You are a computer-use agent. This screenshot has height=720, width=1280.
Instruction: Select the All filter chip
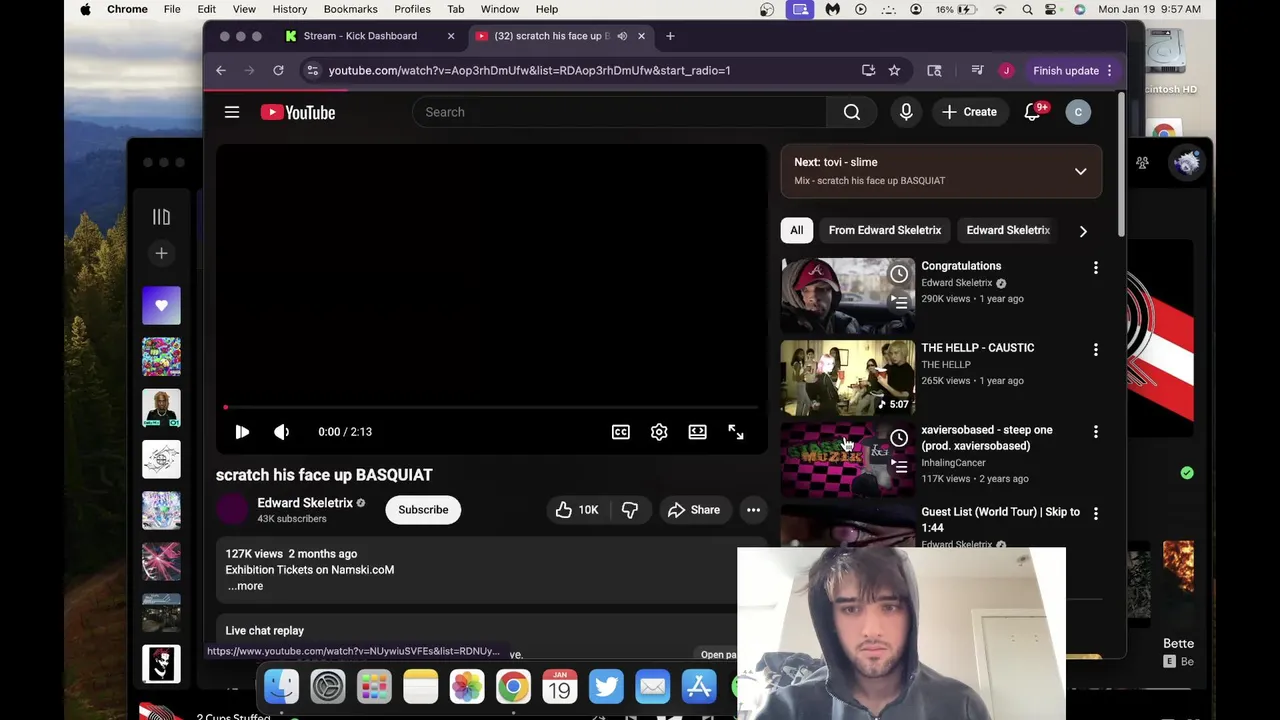797,230
